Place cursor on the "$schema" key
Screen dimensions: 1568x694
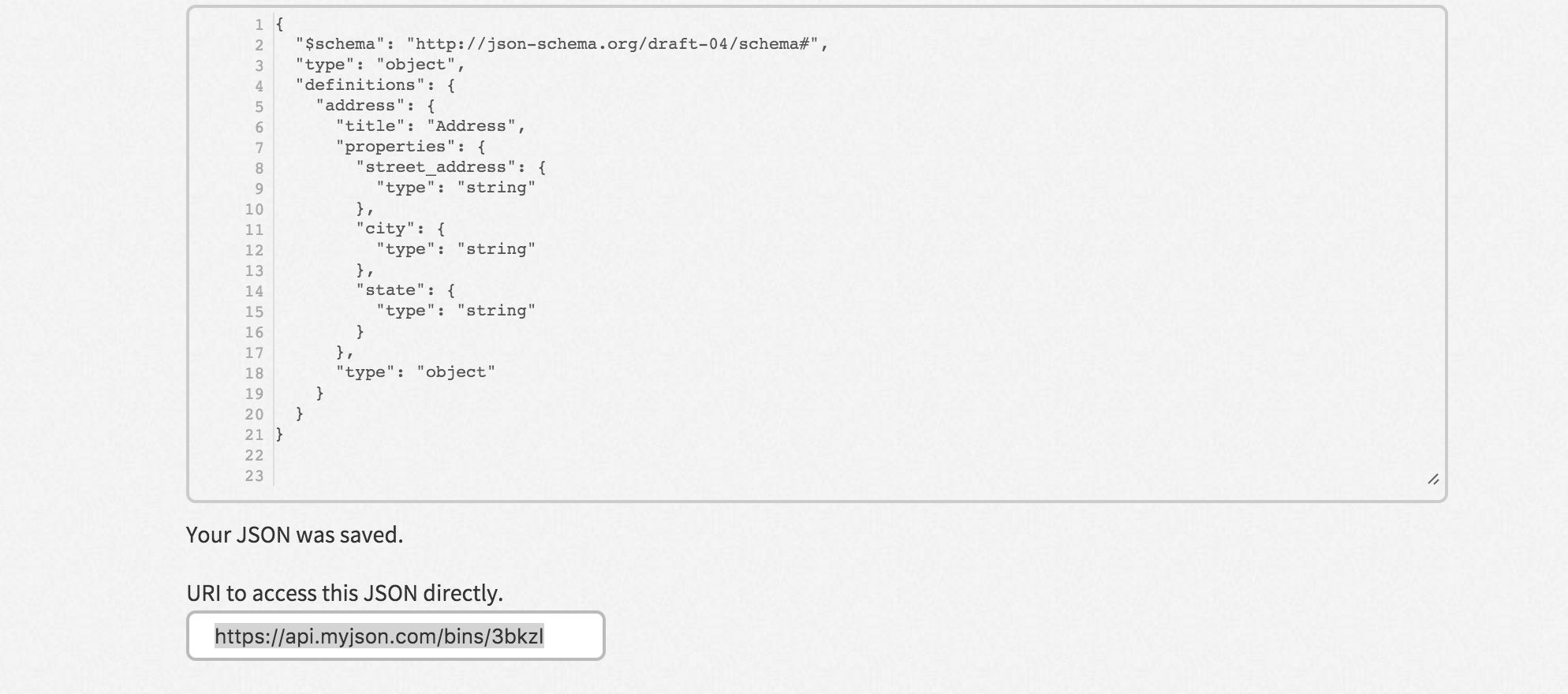point(335,44)
